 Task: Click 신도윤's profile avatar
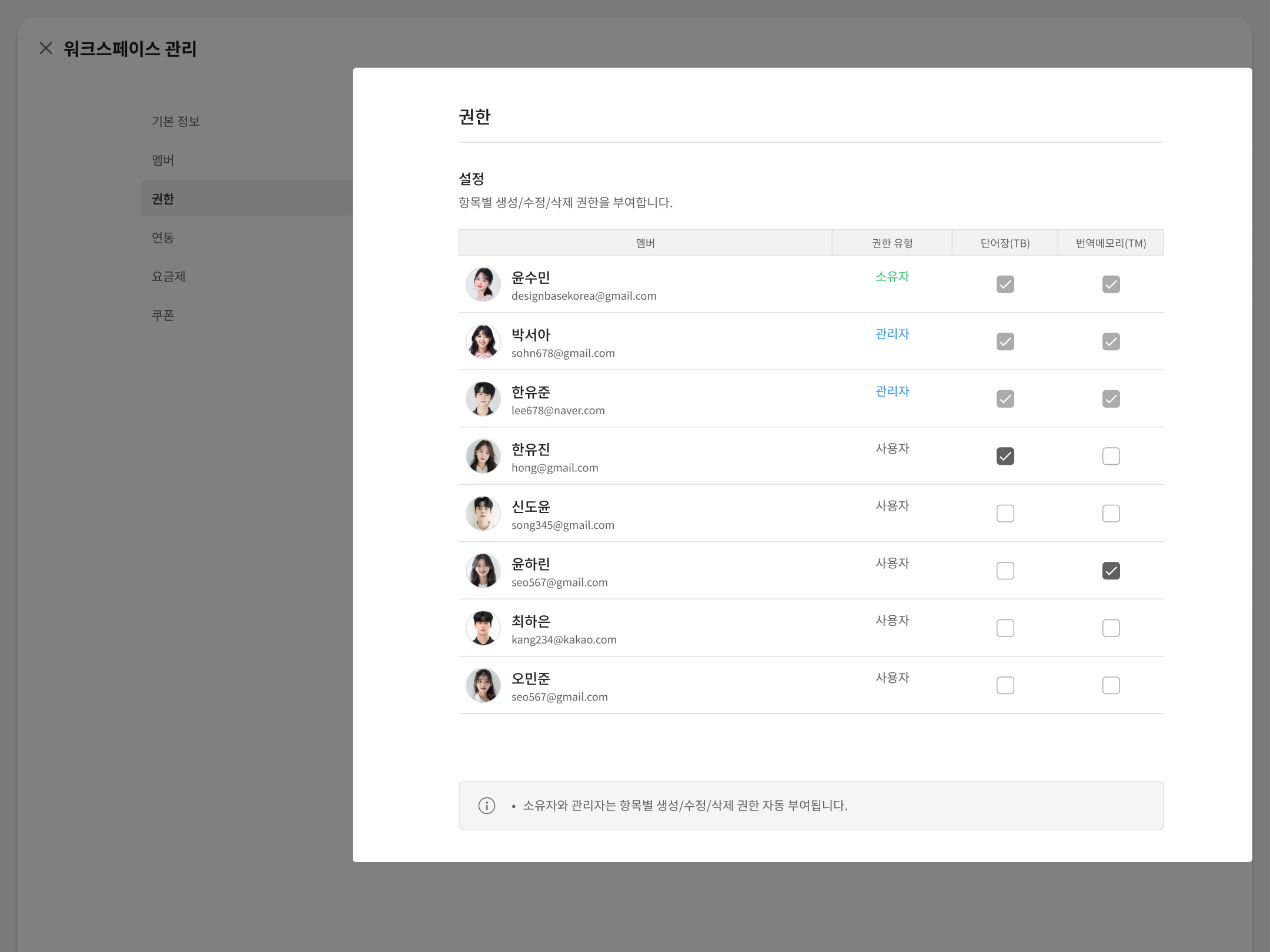point(483,514)
